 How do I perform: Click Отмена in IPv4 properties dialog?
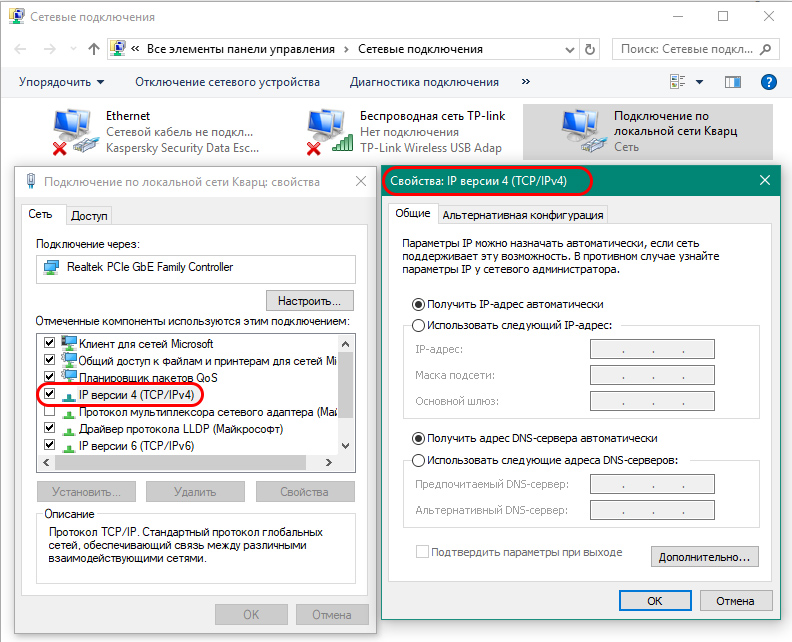[x=735, y=601]
